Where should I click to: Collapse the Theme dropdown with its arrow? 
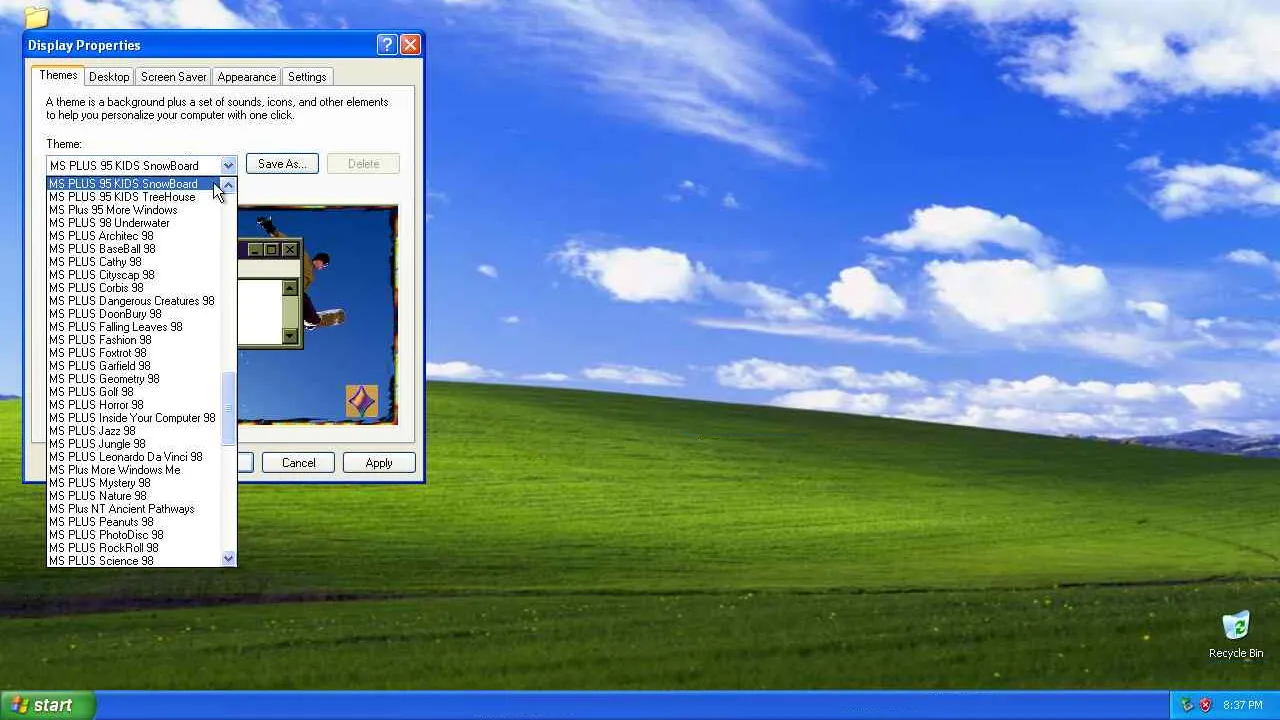[x=228, y=165]
